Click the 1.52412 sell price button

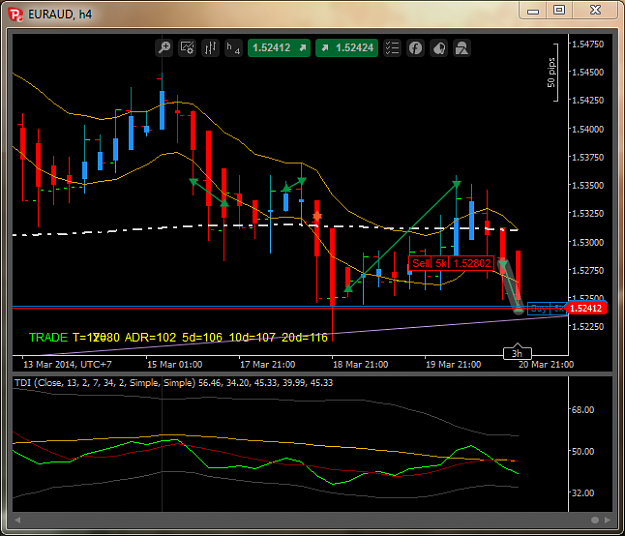279,48
